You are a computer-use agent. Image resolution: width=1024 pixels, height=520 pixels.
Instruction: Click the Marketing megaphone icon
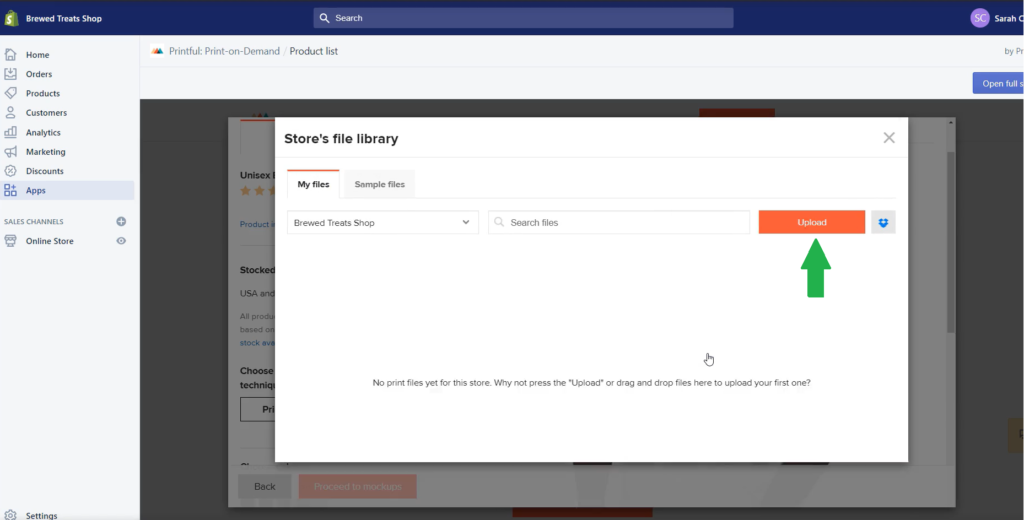point(10,152)
